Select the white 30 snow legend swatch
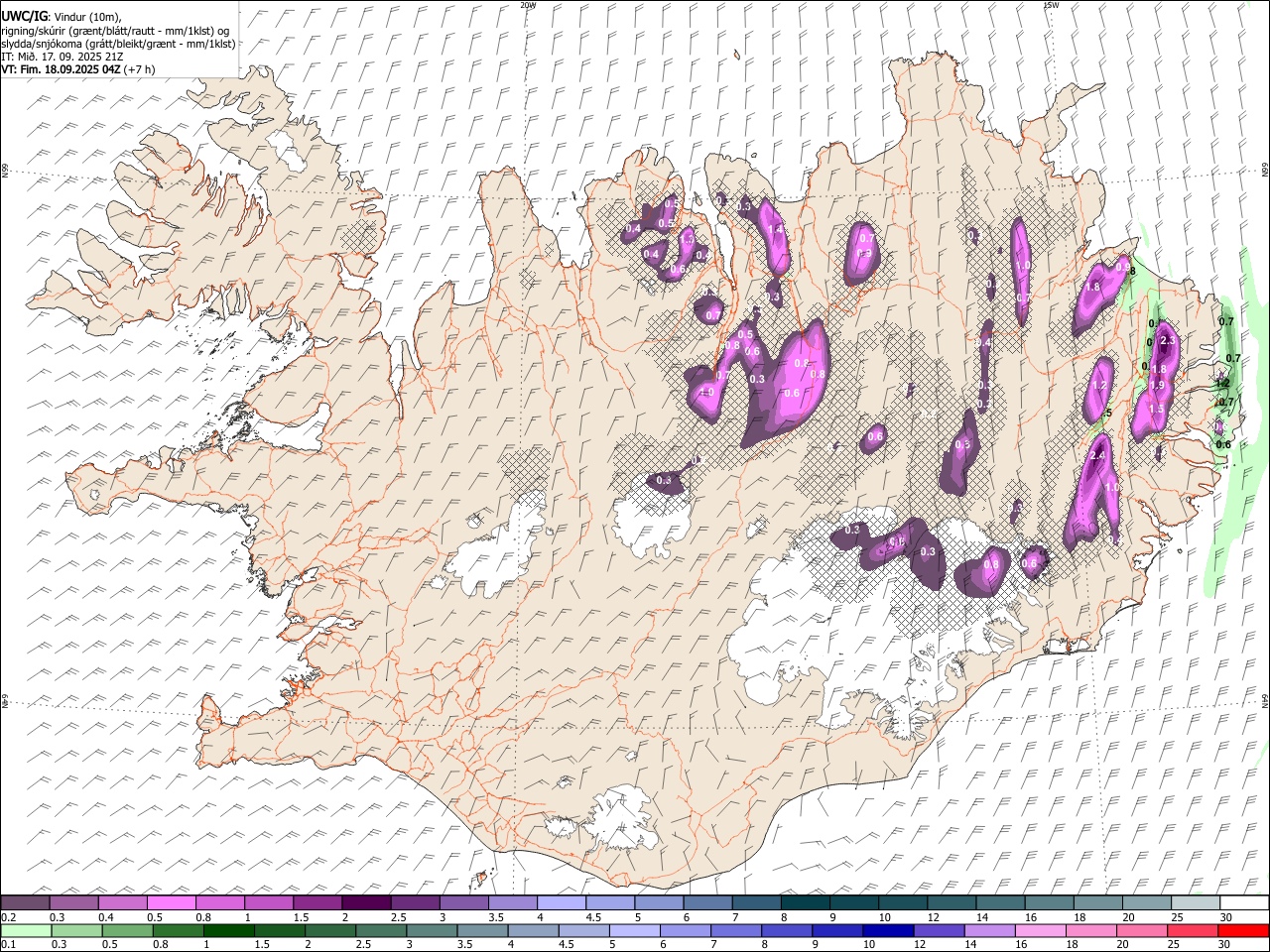The image size is (1270, 952). pyautogui.click(x=1242, y=903)
